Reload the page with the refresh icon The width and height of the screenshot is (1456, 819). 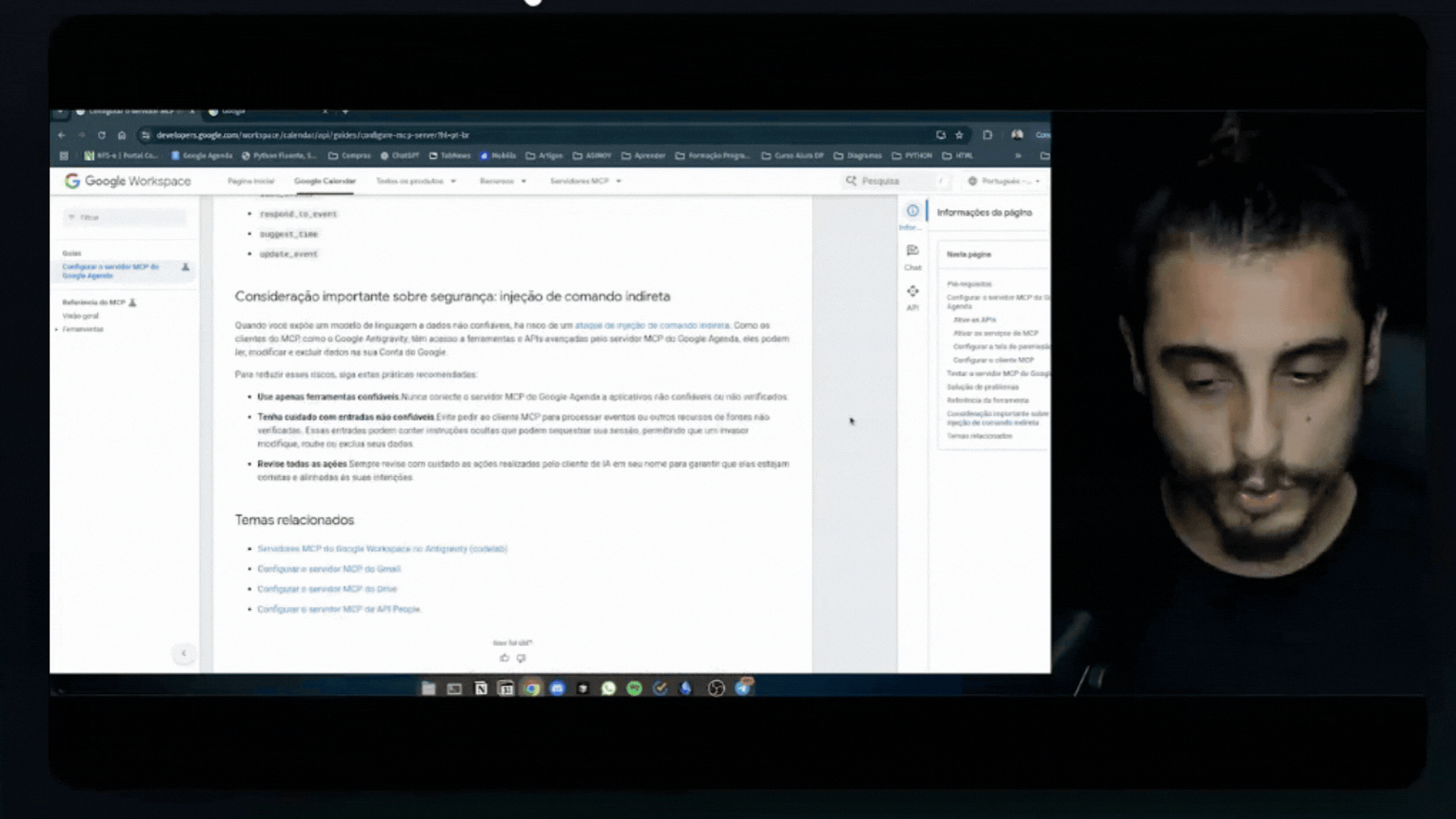[102, 135]
